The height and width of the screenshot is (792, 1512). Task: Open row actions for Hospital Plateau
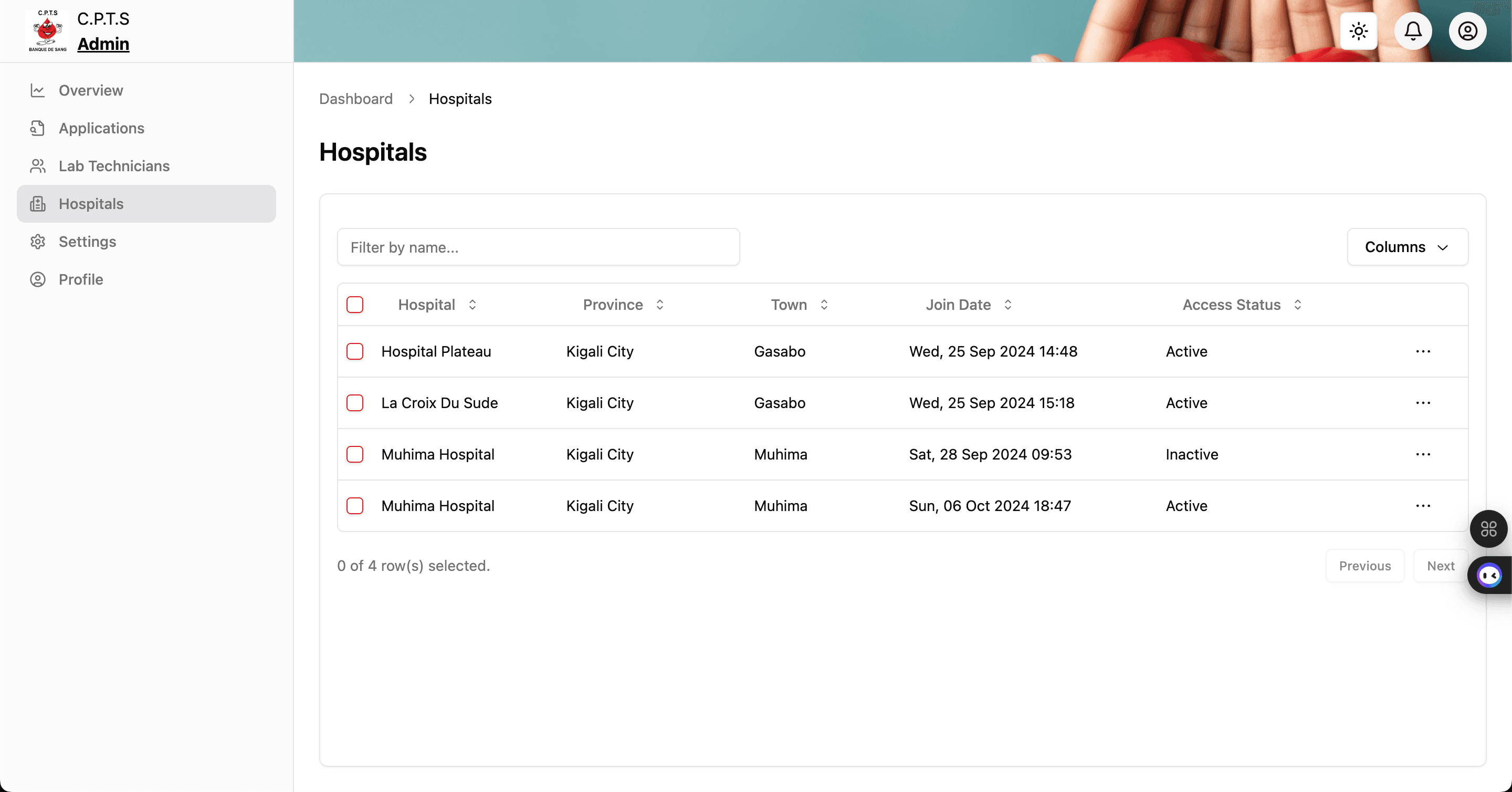[1423, 352]
